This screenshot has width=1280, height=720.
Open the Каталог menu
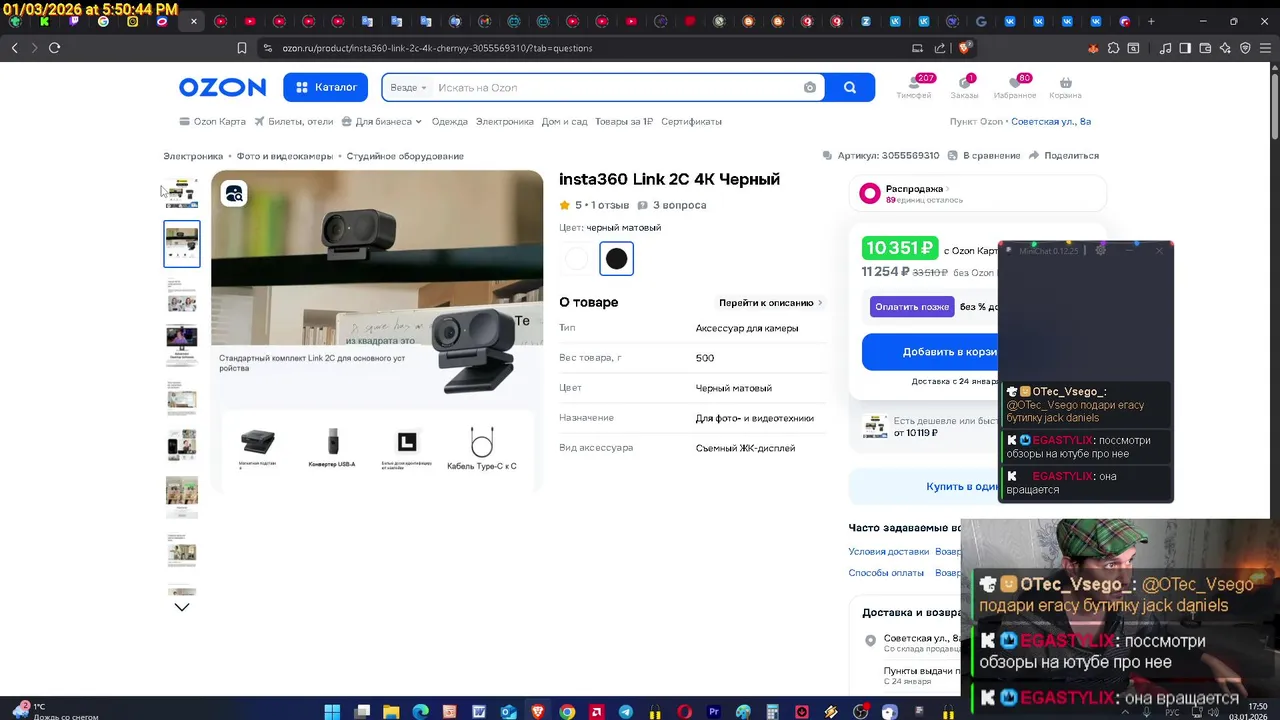point(326,87)
